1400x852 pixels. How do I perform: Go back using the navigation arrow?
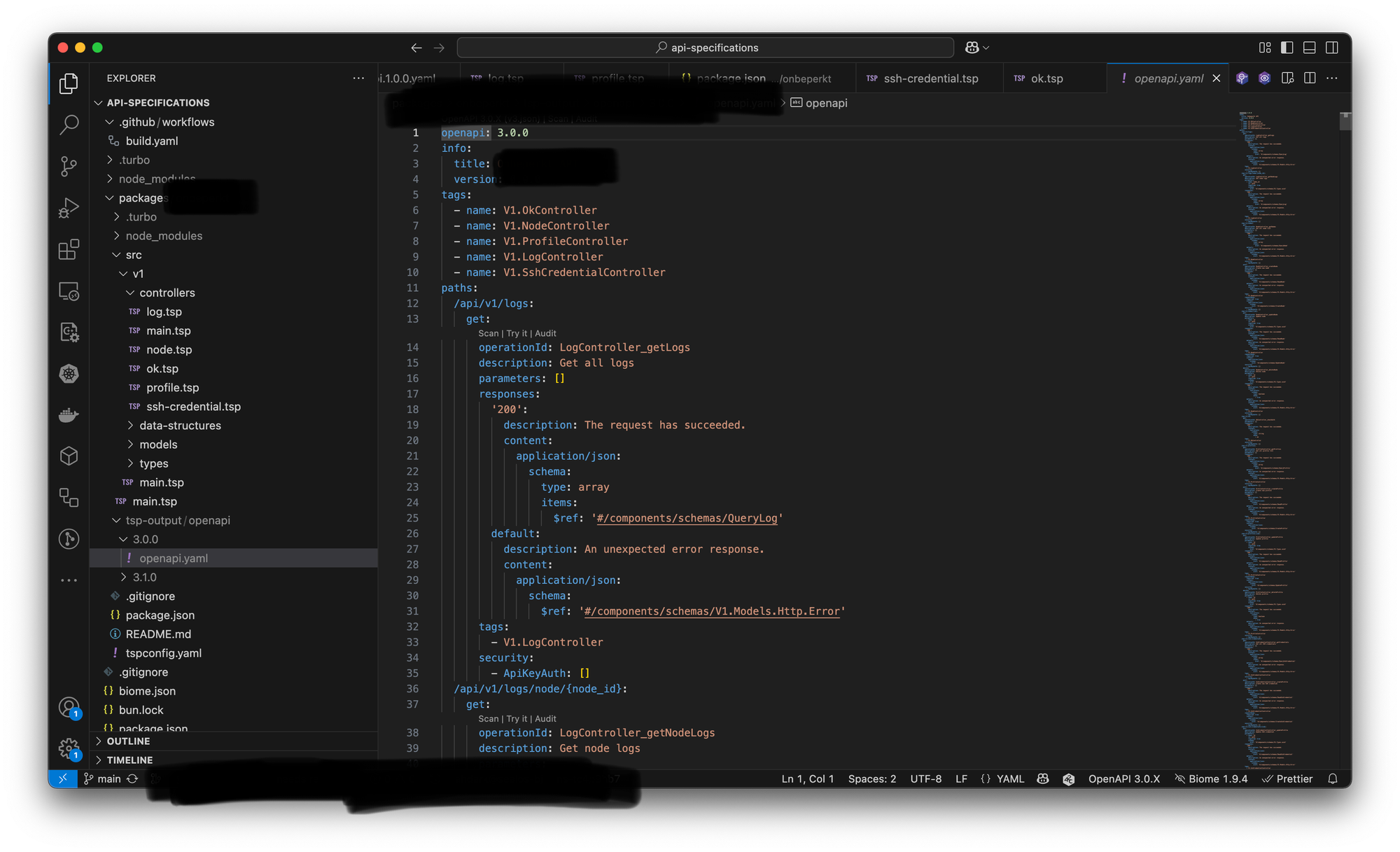coord(416,48)
